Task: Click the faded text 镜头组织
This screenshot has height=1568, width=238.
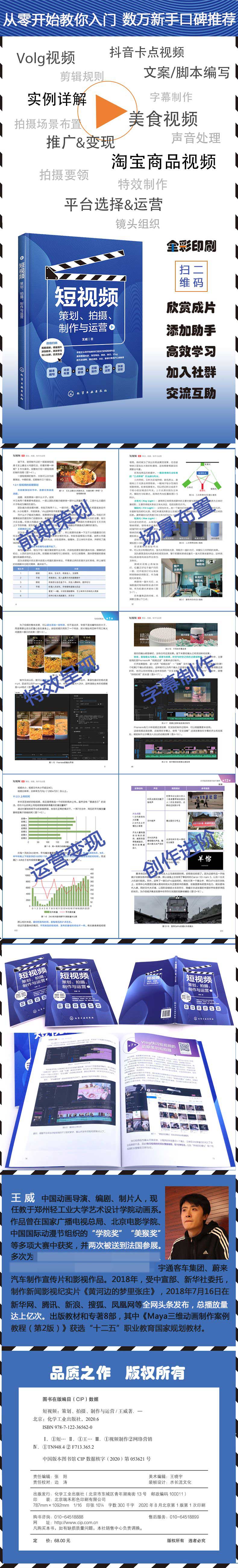Action: pos(137,224)
